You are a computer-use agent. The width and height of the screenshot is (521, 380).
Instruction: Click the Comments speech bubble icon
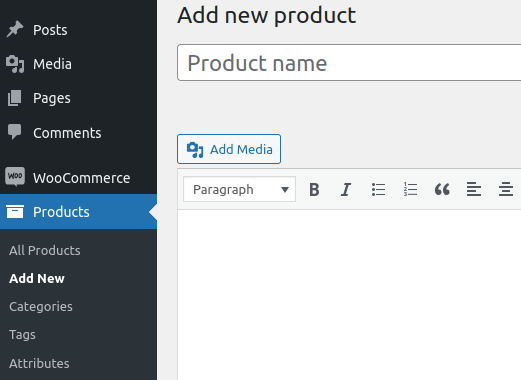tap(14, 132)
